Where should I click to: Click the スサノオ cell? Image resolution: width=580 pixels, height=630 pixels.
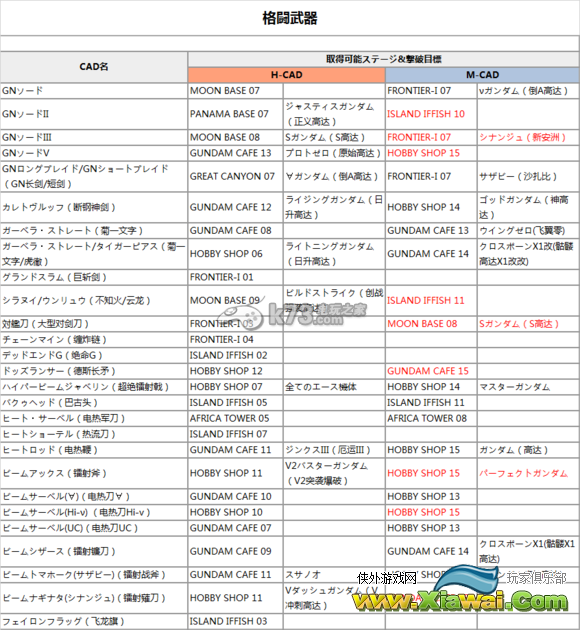click(334, 575)
